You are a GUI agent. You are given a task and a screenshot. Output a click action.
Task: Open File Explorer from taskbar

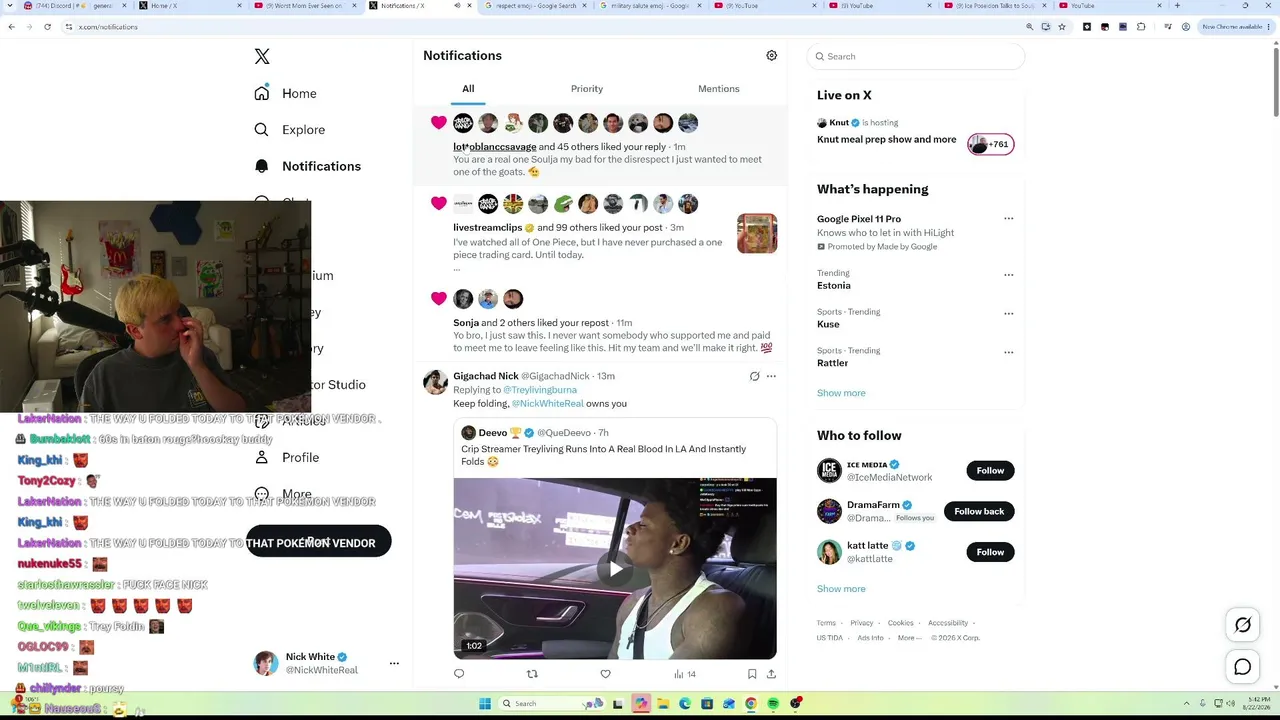pyautogui.click(x=662, y=704)
